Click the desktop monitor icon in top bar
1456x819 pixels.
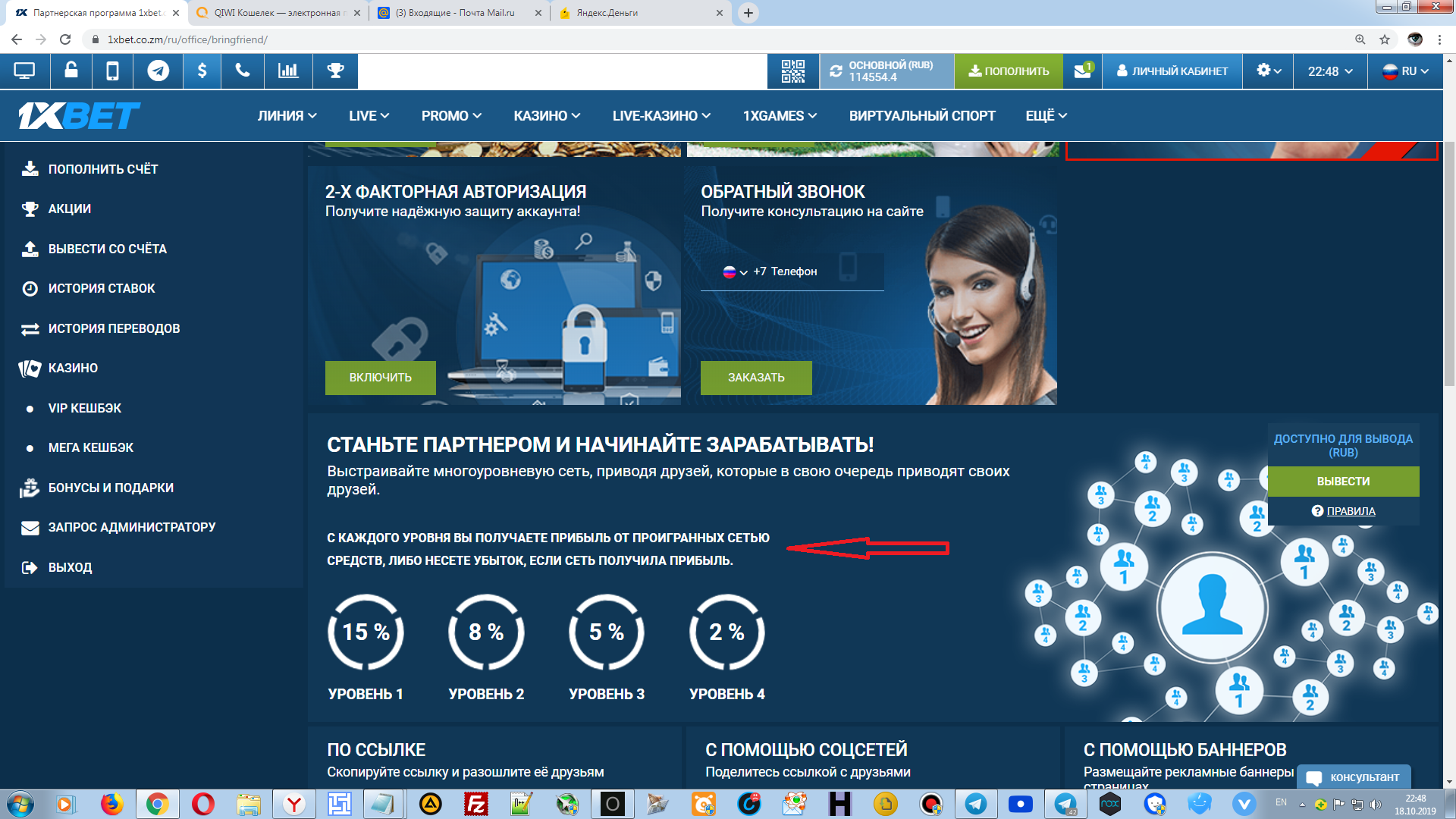click(24, 71)
